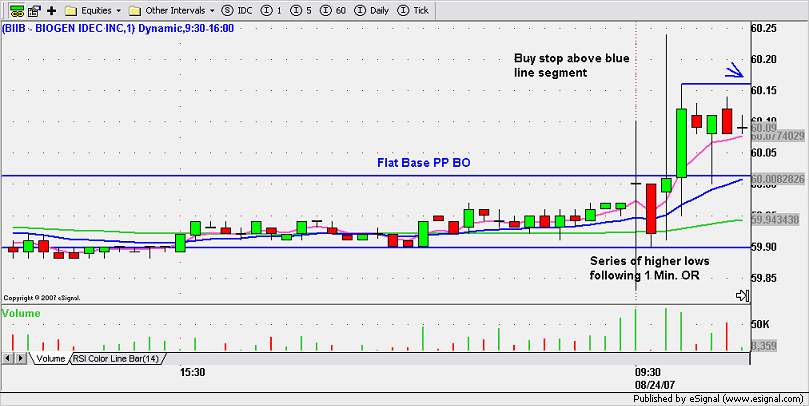Screen dimensions: 809x406
Task: Click the scroll-to-latest arrow icon in chart
Action: [742, 295]
